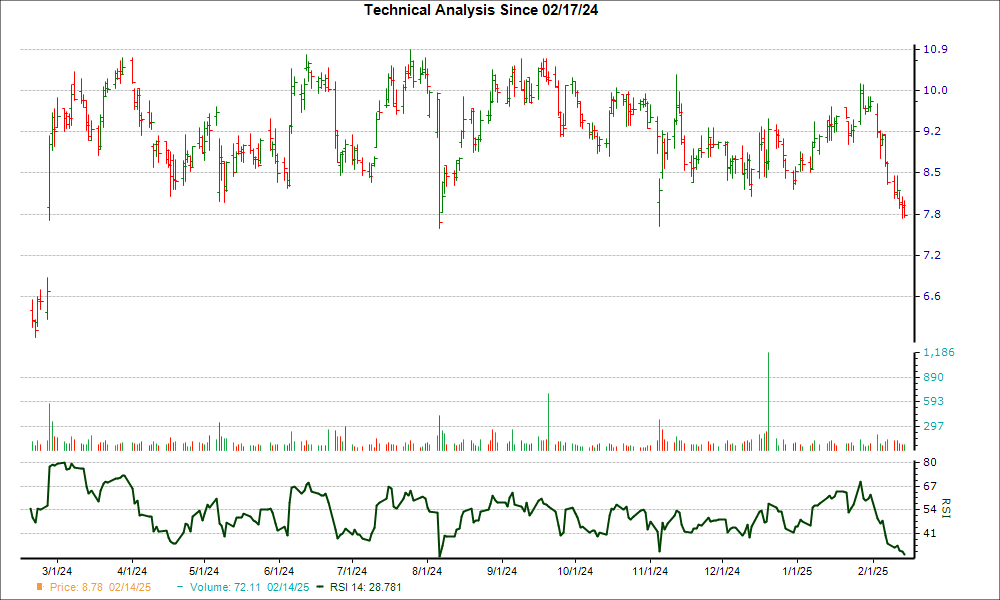Click the vertical 'RSI' axis title
The image size is (1000, 600).
click(945, 508)
